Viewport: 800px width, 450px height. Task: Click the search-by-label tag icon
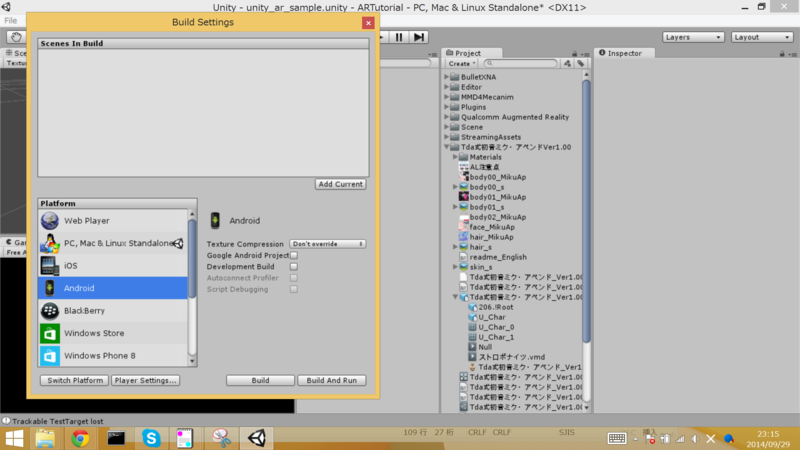[581, 63]
